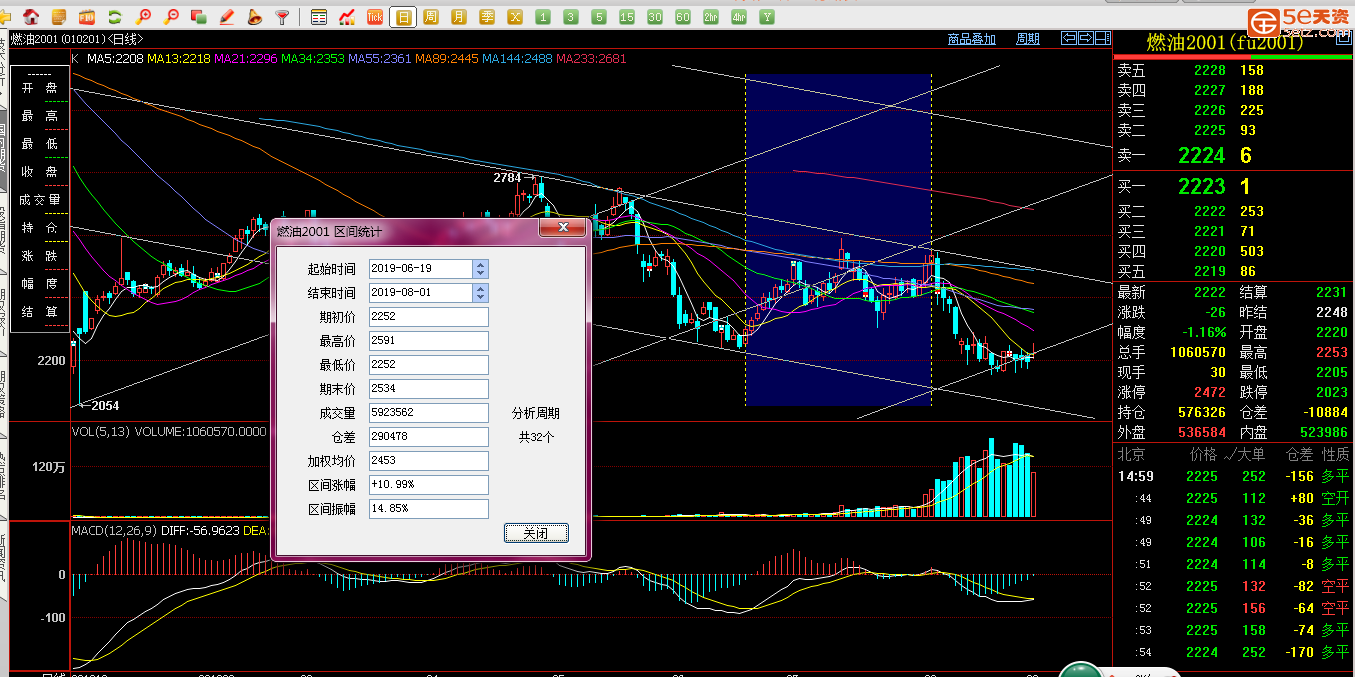
Task: Click the trend chart icon
Action: tap(347, 17)
